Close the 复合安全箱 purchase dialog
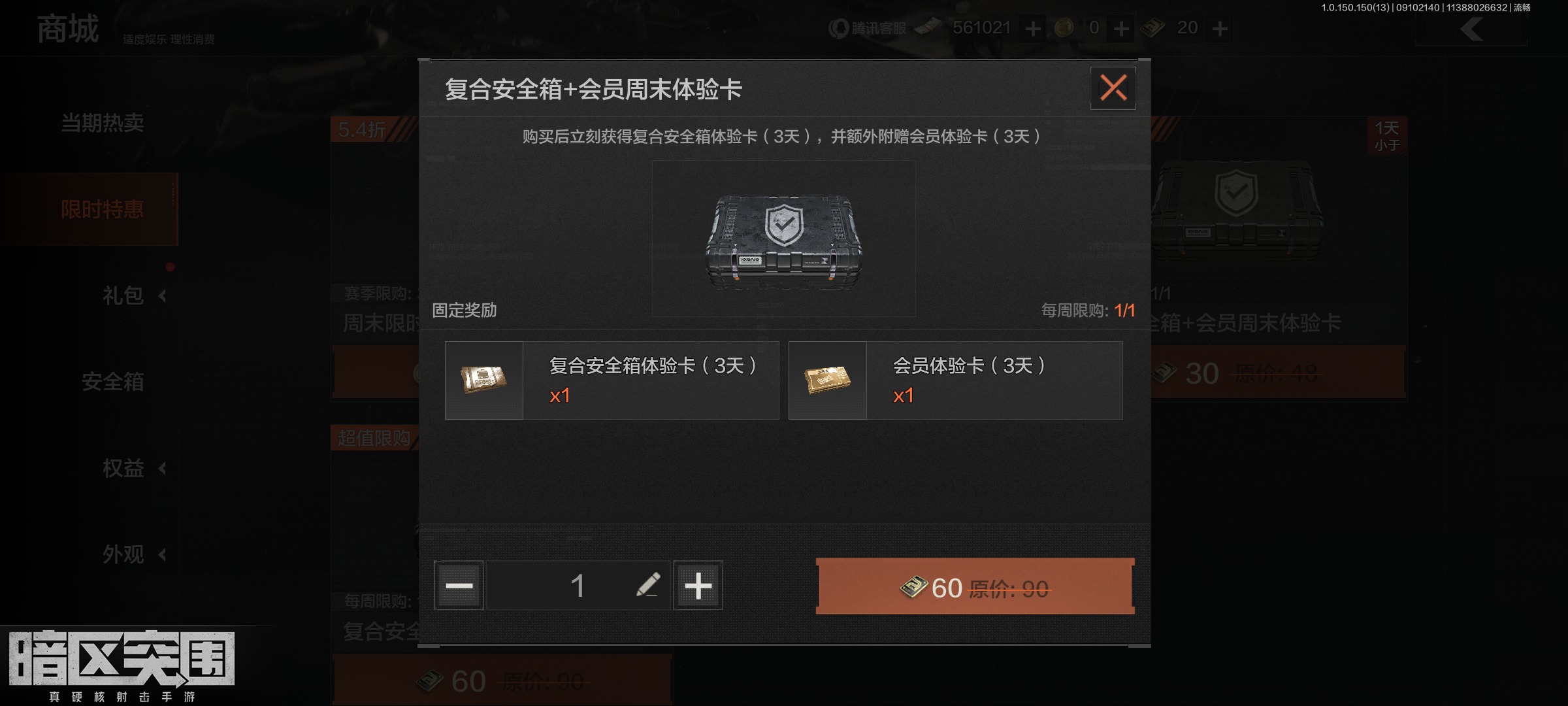 pos(1113,88)
